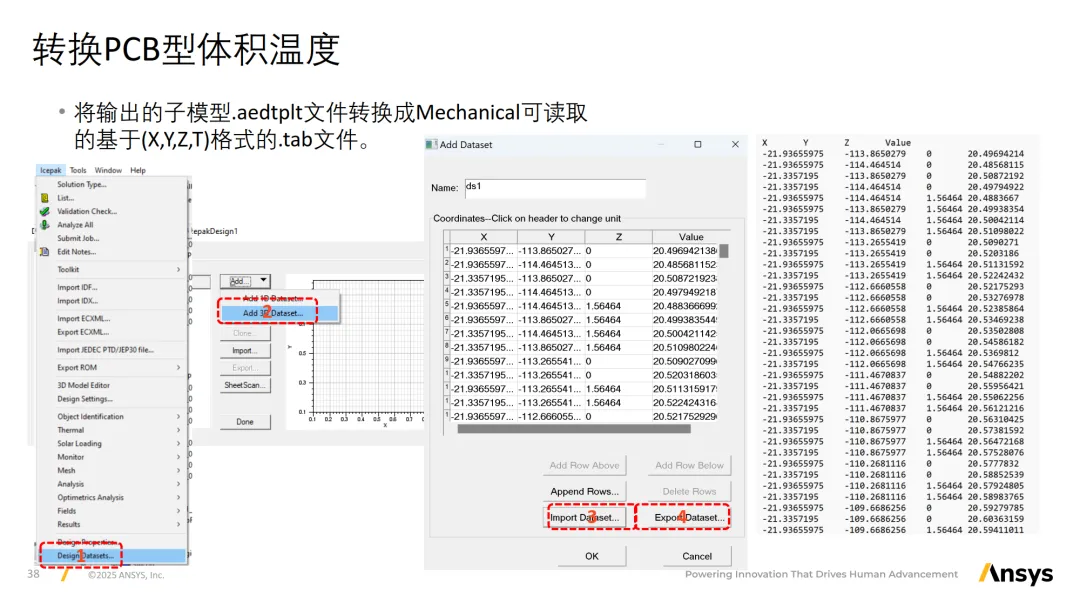Select Import ECXML menu entry
Image resolution: width=1080 pixels, height=608 pixels.
coord(83,319)
